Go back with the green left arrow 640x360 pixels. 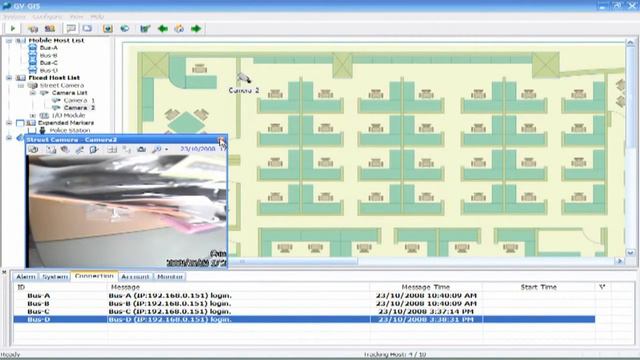click(x=162, y=29)
